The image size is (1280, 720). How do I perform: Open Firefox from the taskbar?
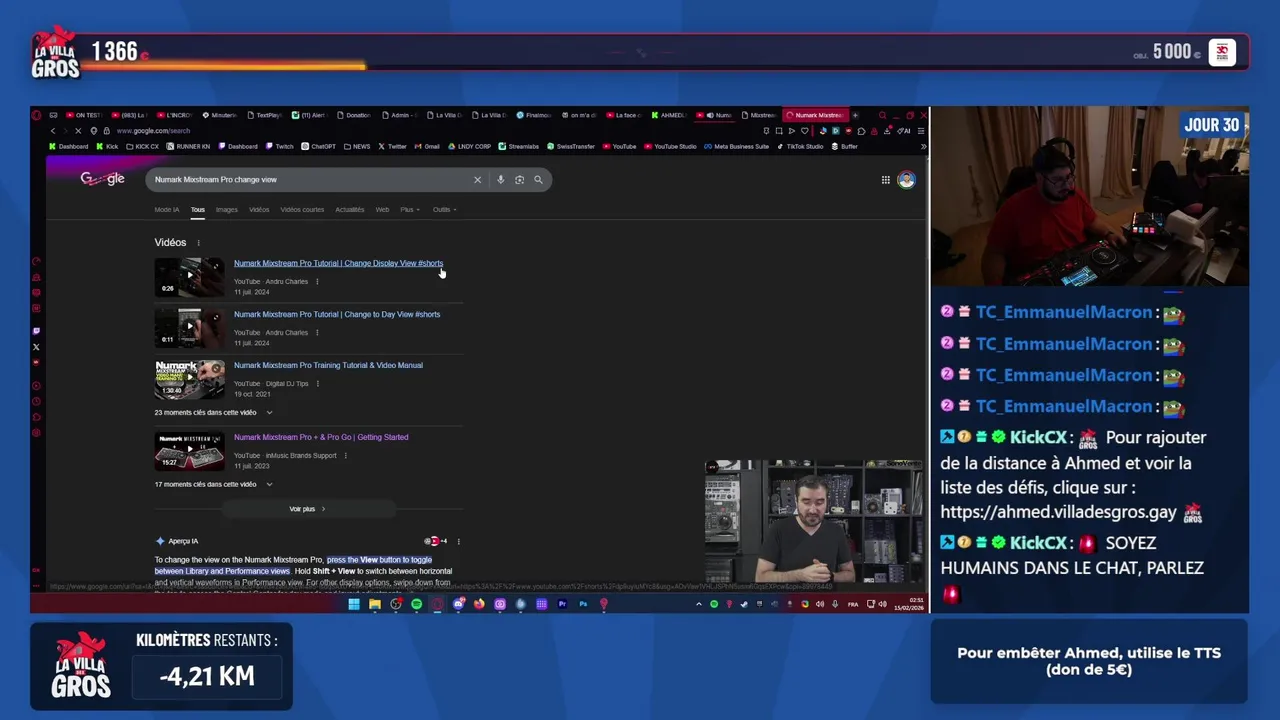479,604
